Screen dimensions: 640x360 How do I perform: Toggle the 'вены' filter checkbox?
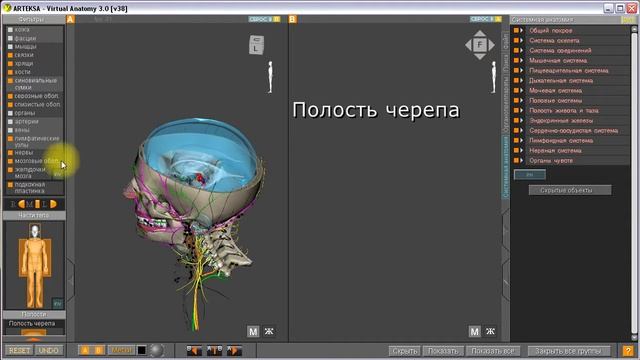10,130
